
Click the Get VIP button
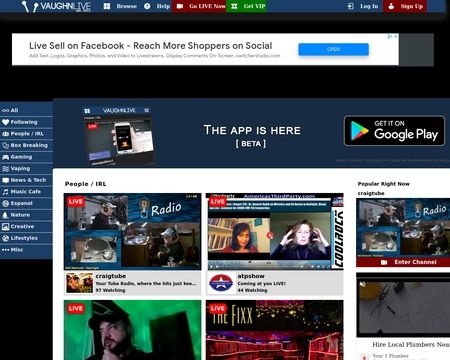pyautogui.click(x=247, y=6)
